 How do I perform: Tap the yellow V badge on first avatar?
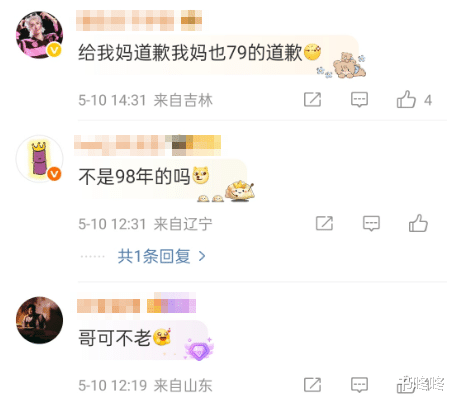pyautogui.click(x=54, y=50)
